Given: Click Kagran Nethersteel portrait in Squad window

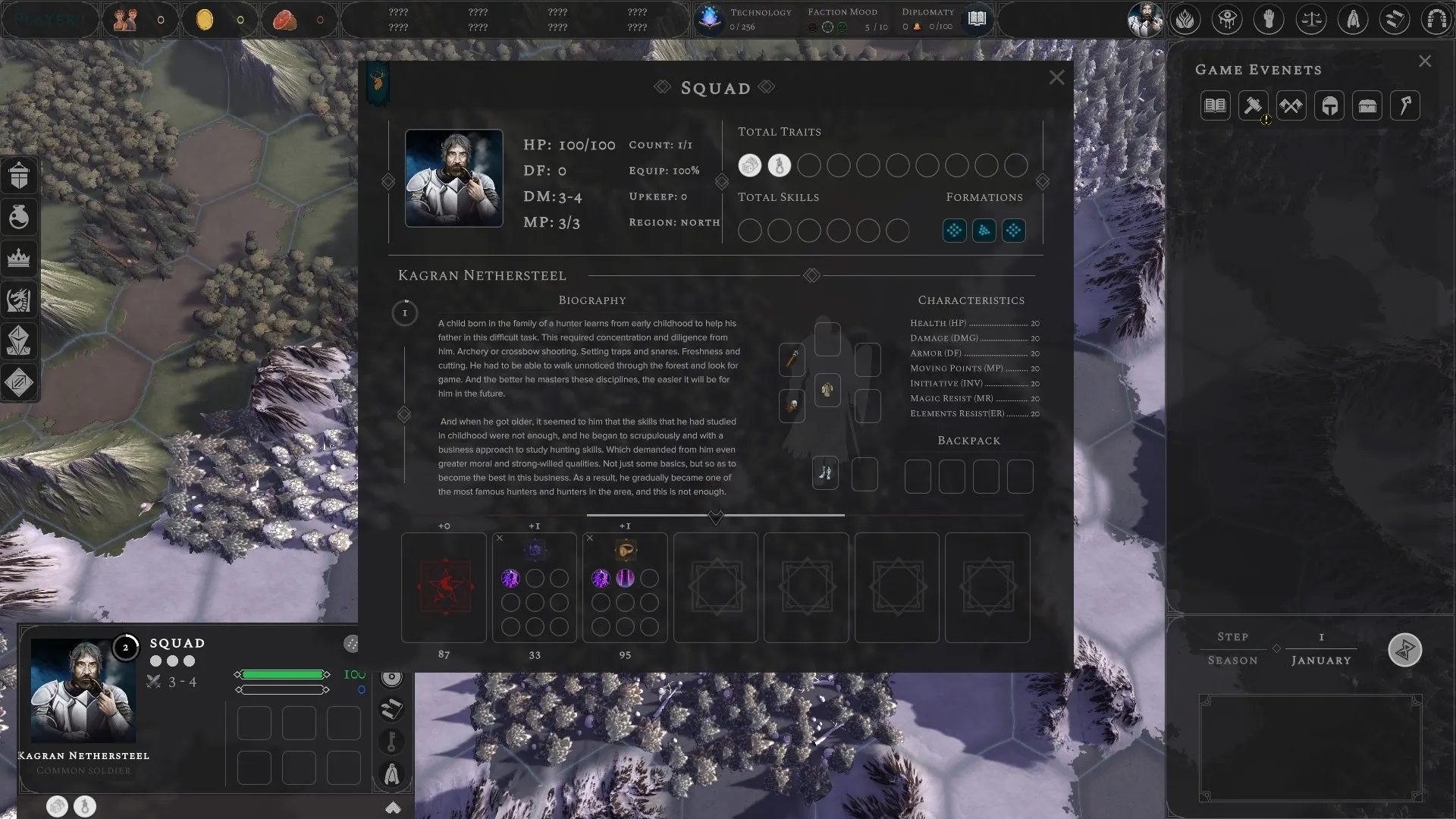Looking at the screenshot, I should 453,178.
